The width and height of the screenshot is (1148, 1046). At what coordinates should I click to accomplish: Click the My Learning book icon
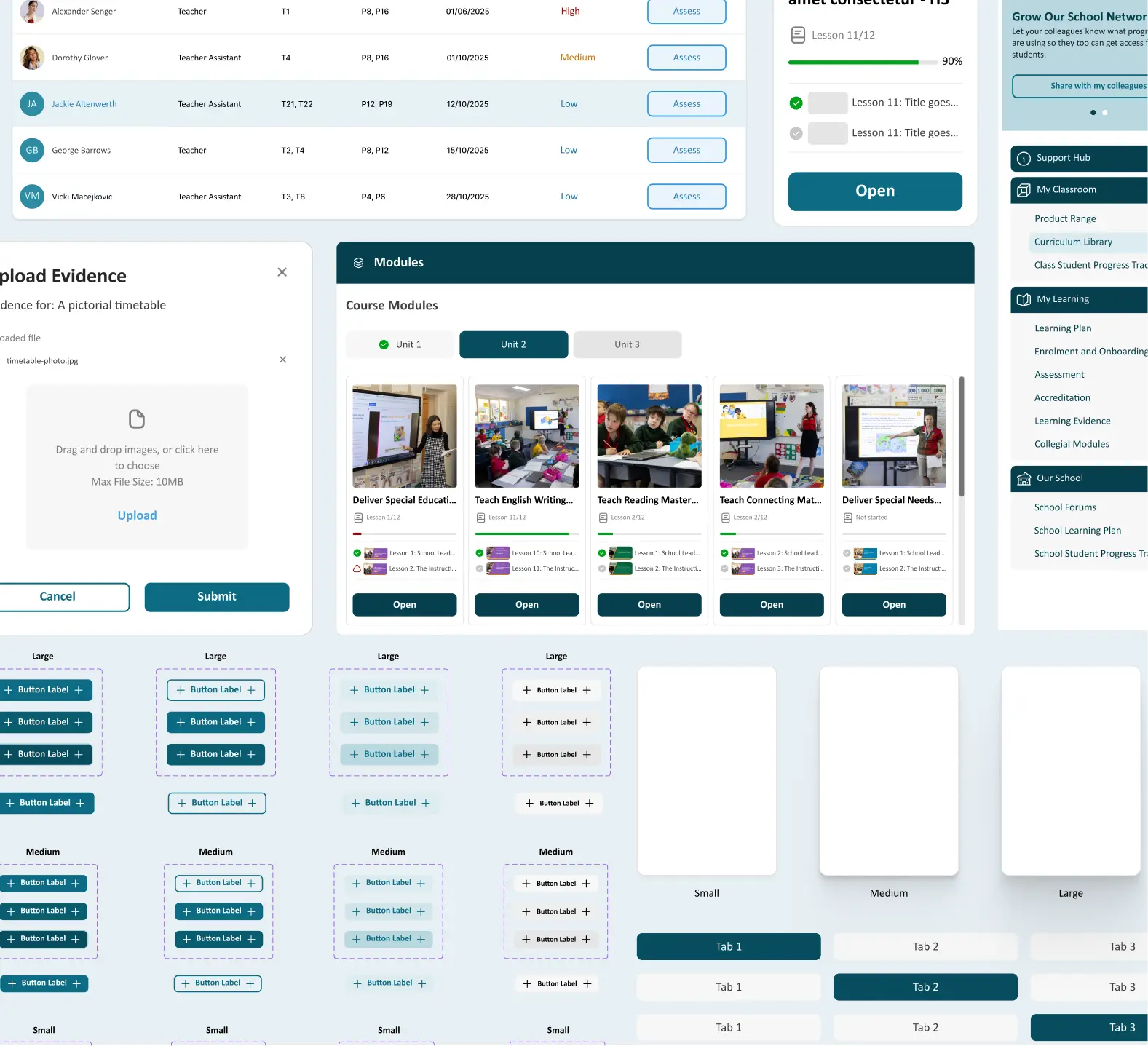(x=1024, y=300)
